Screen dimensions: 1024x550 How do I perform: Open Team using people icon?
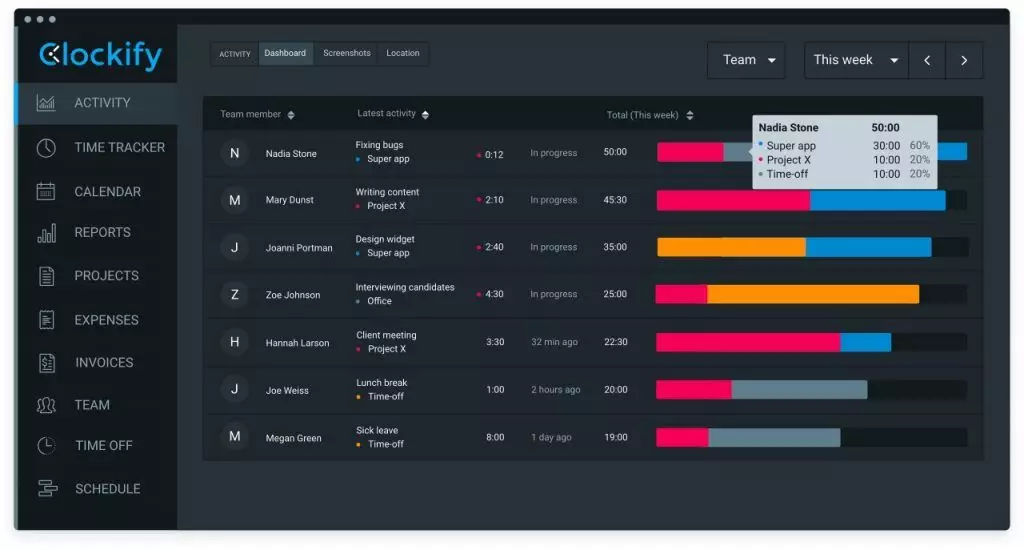pyautogui.click(x=46, y=405)
